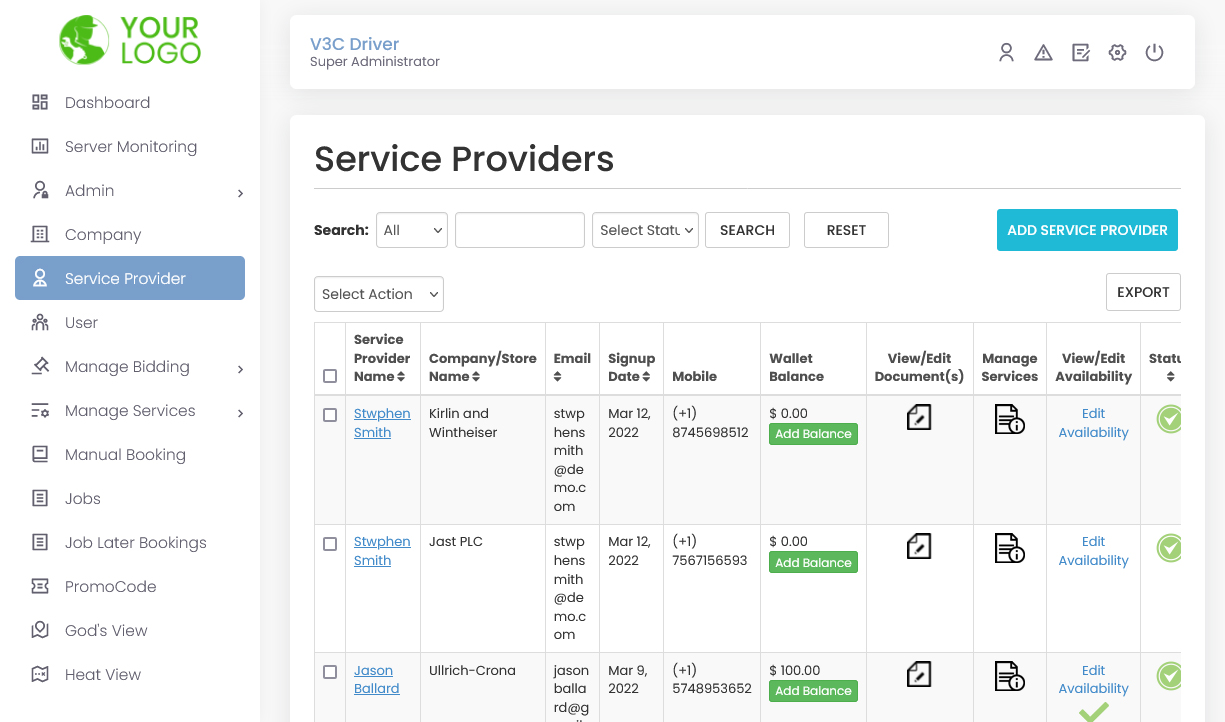Toggle active status for Kirlin and Wintheiser provider
The image size is (1225, 722).
coord(1169,419)
